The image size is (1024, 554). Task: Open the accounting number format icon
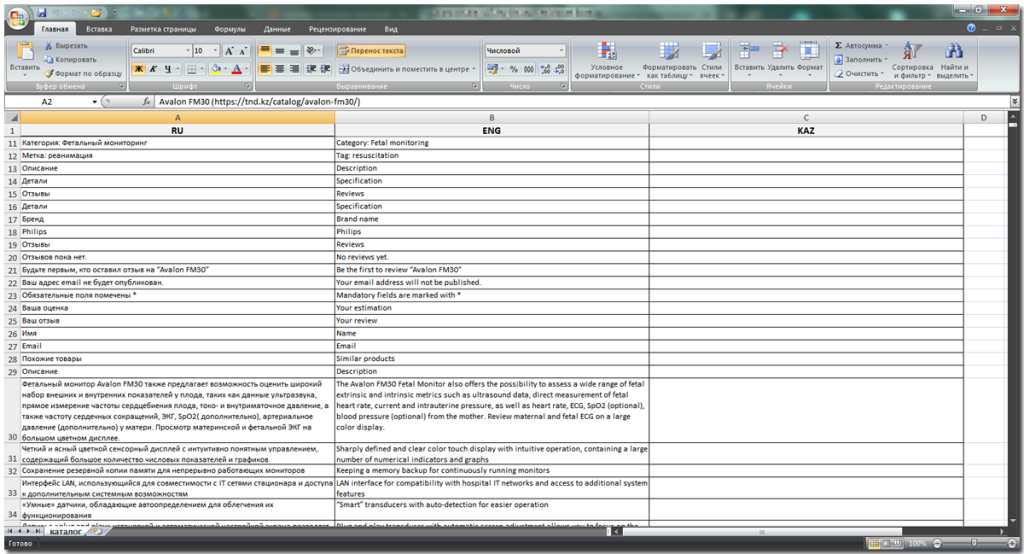coord(492,69)
